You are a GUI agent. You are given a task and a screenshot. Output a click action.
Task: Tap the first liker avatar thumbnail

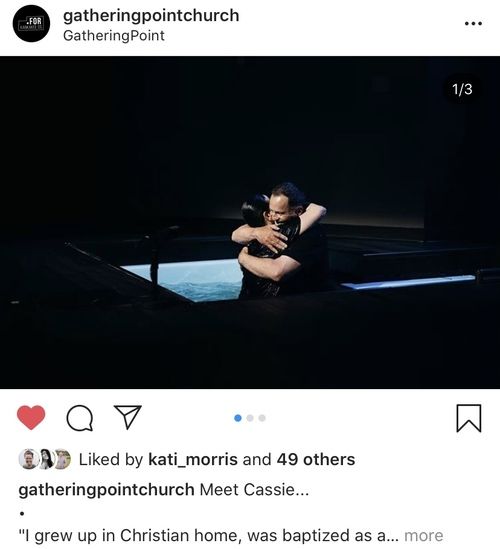(x=28, y=459)
